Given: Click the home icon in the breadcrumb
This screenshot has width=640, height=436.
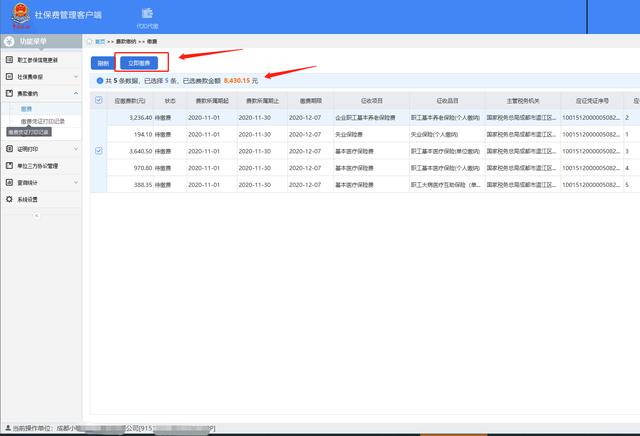Looking at the screenshot, I should [90, 42].
